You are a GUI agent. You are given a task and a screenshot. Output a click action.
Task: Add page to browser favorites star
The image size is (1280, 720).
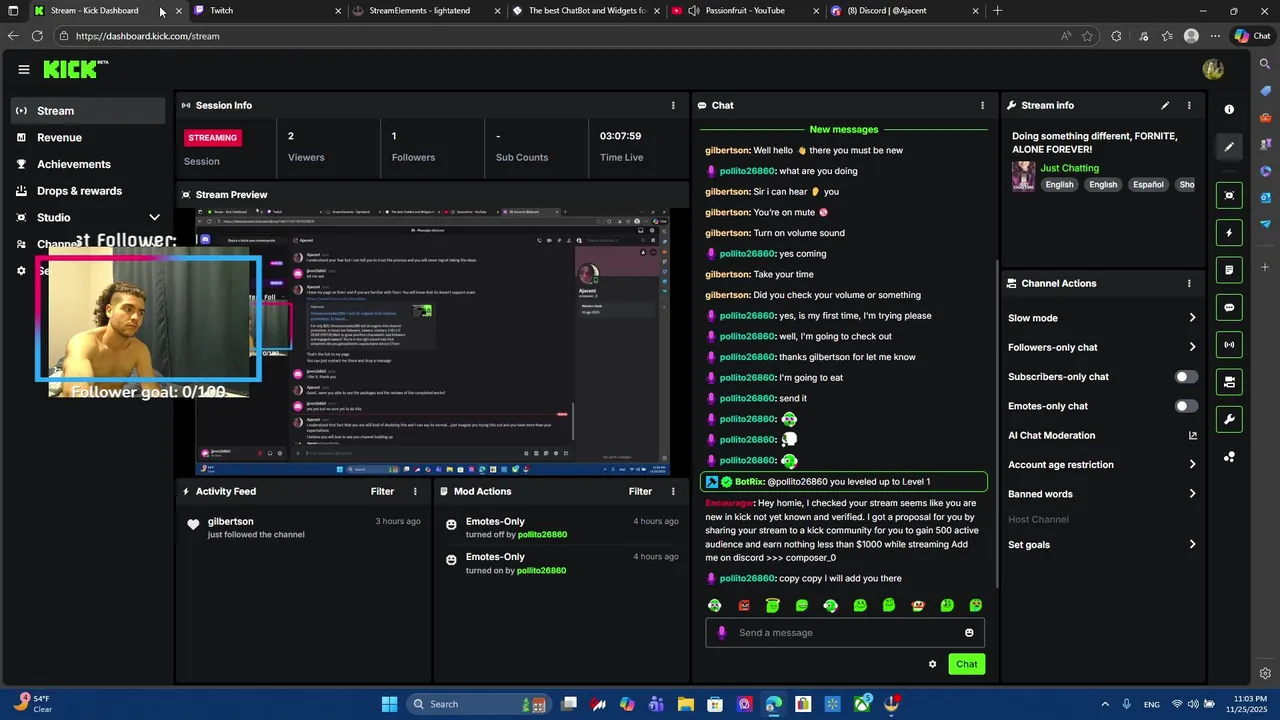click(1087, 36)
